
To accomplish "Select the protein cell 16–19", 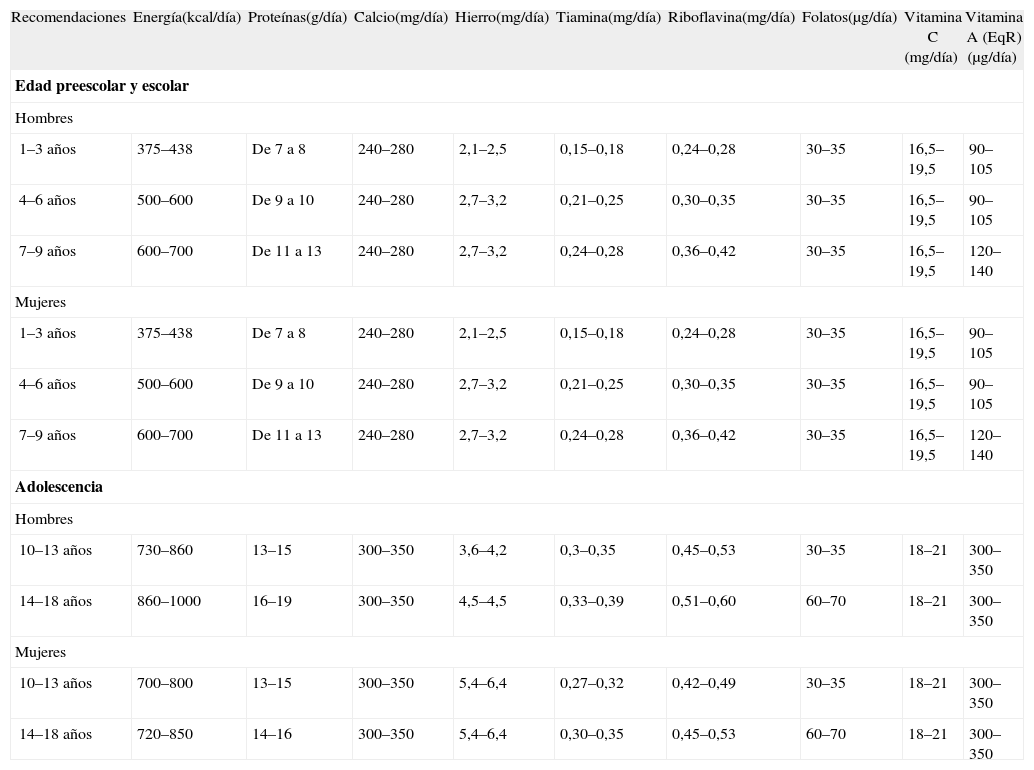I will pyautogui.click(x=272, y=601).
